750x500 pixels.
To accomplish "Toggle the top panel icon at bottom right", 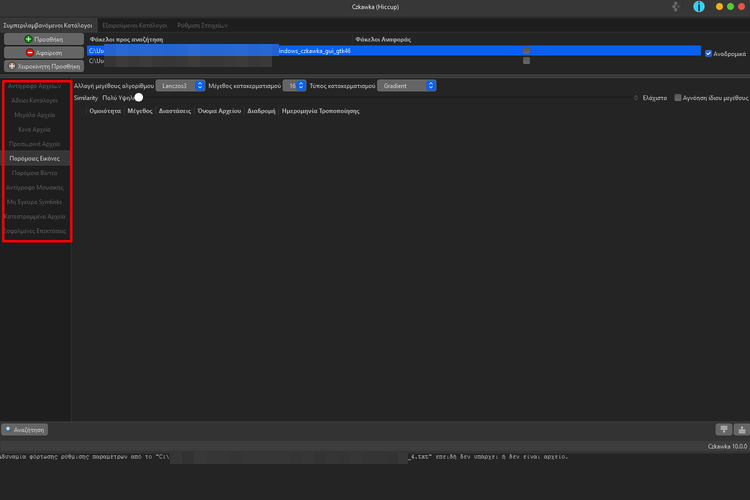I will tap(725, 430).
